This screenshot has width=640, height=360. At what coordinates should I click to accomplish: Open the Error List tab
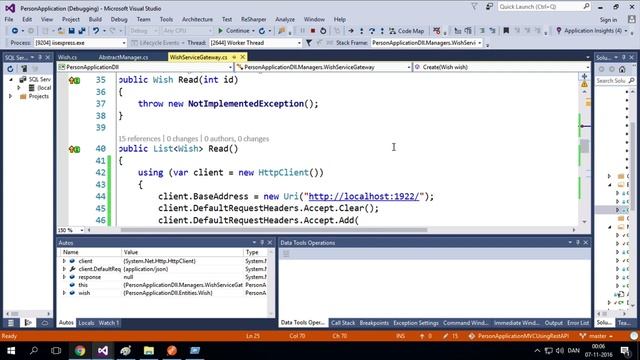[578, 323]
